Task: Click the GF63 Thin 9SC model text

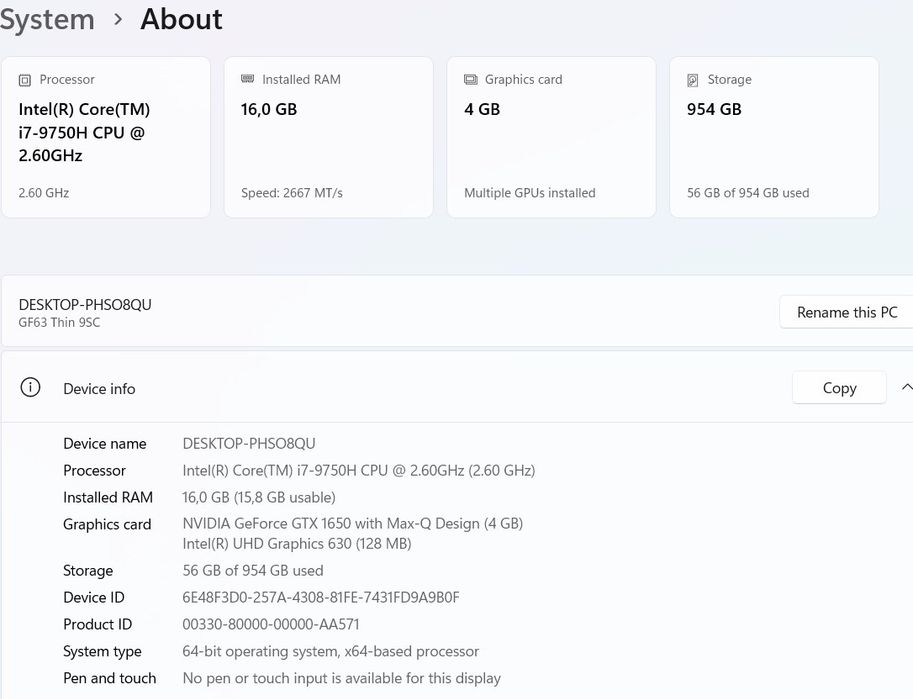Action: pyautogui.click(x=59, y=323)
